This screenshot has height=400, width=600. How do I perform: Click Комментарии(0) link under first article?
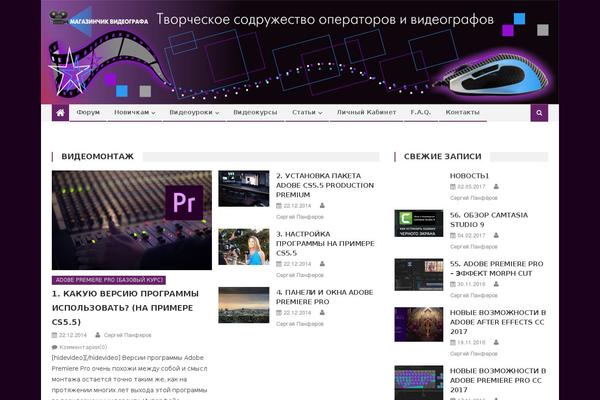83,347
